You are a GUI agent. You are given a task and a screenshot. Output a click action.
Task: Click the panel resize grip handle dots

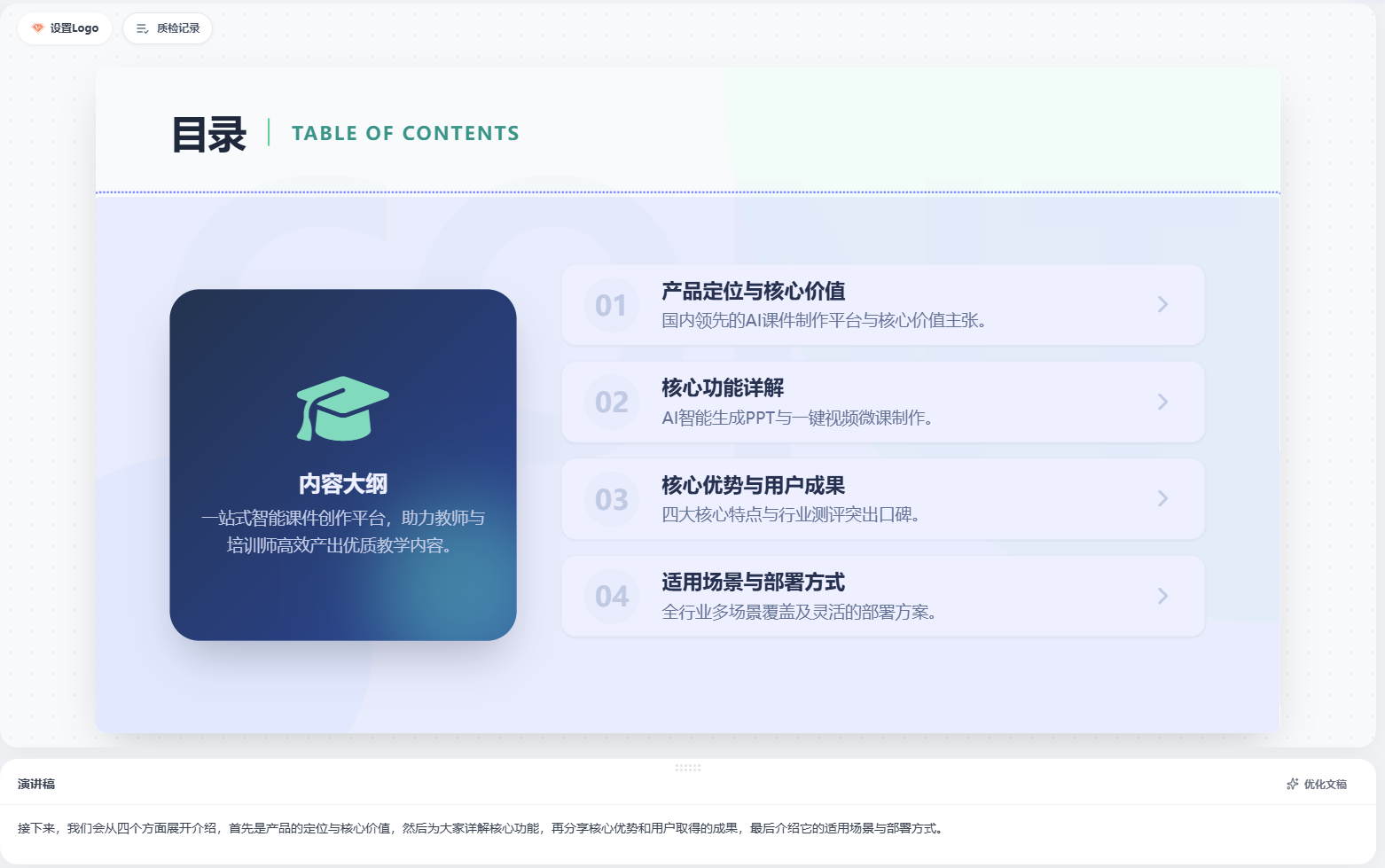[688, 768]
